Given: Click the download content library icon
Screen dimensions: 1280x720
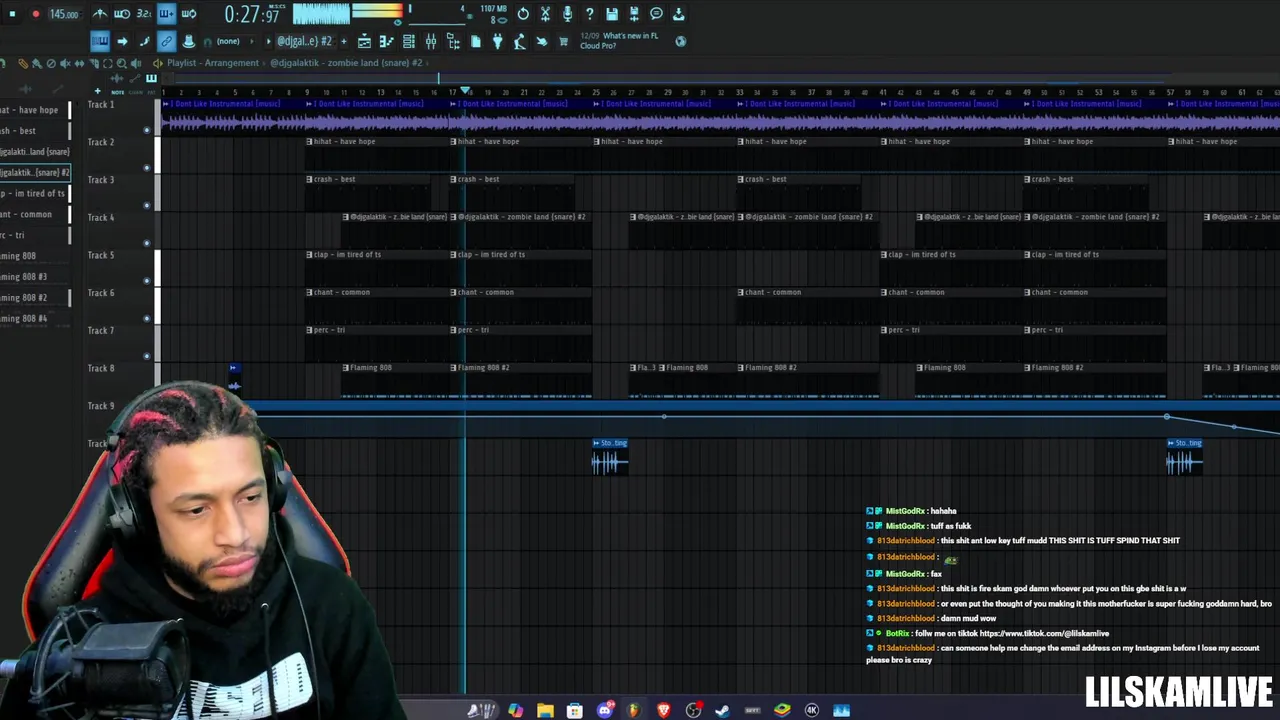Looking at the screenshot, I should click(x=678, y=14).
